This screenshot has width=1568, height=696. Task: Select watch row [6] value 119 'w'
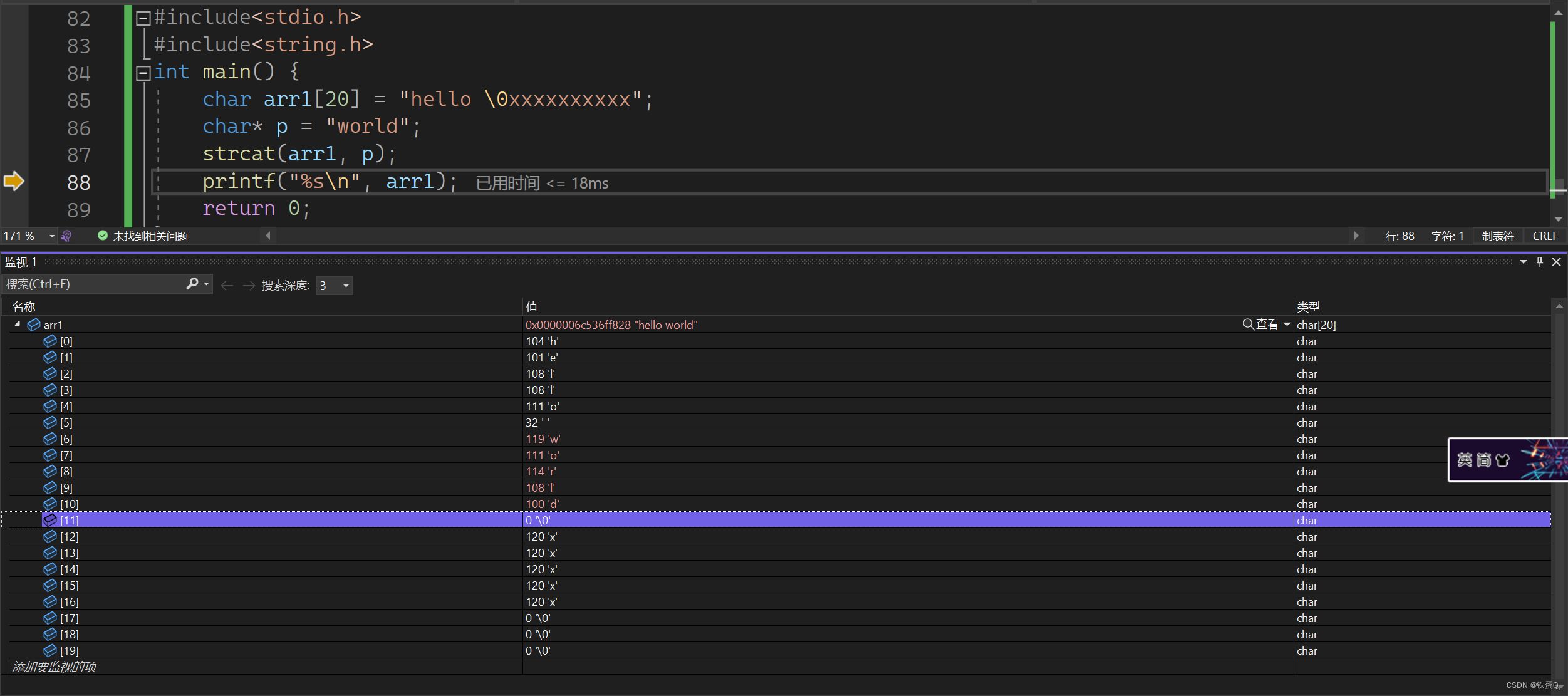point(543,439)
